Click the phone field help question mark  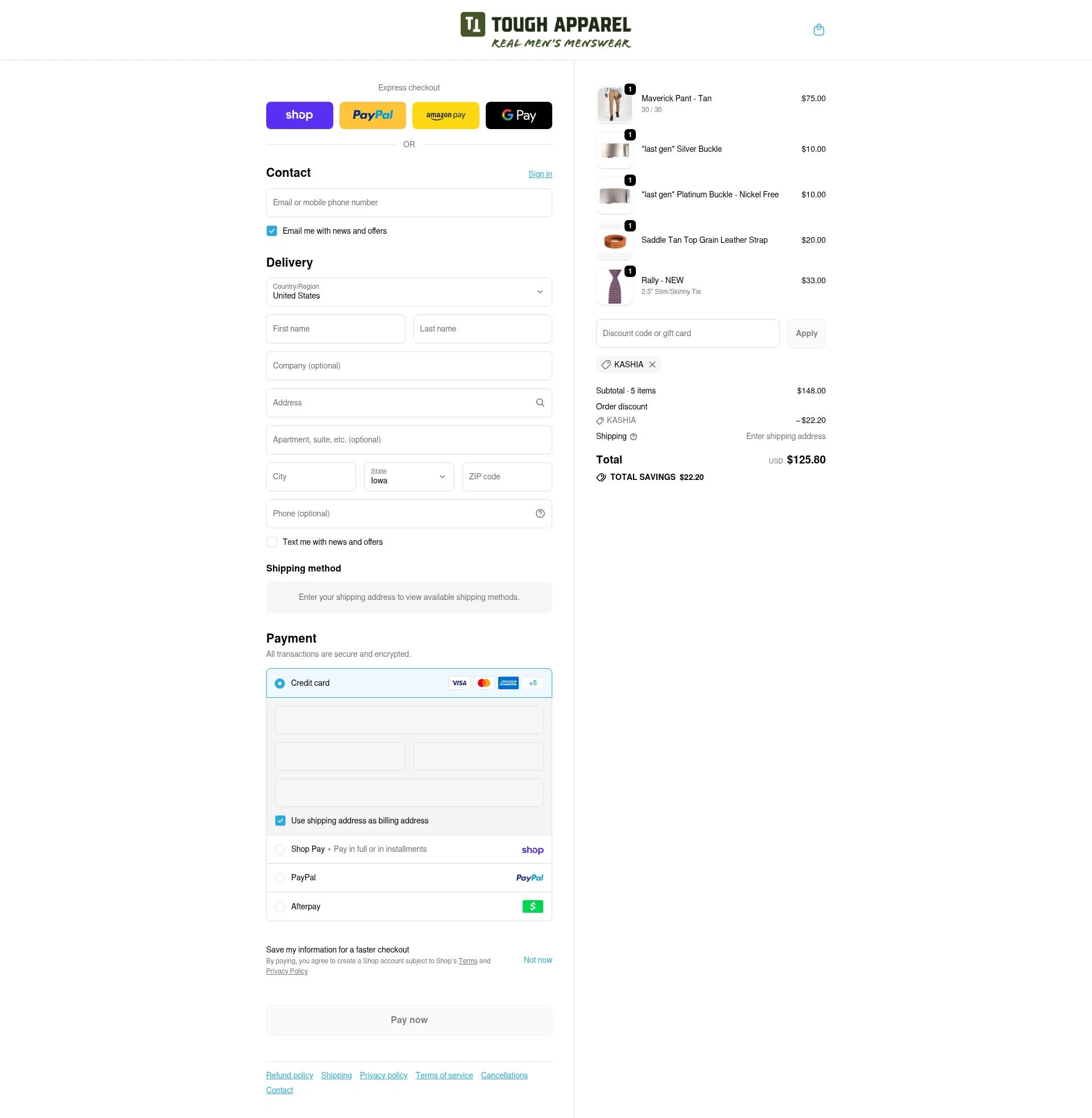pos(540,513)
